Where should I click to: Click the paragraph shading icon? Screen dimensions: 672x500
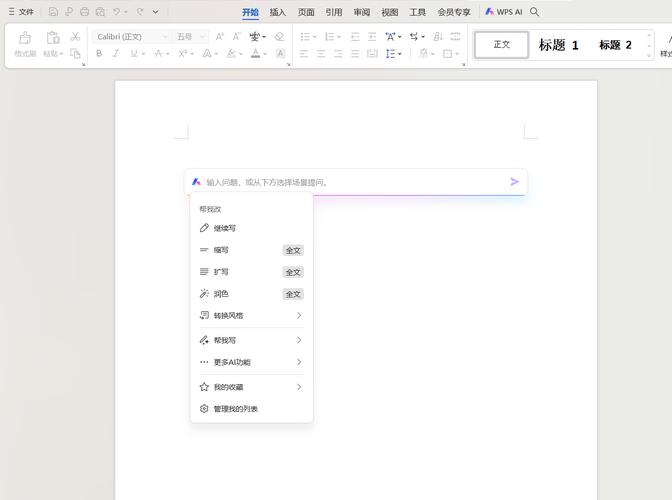click(423, 54)
